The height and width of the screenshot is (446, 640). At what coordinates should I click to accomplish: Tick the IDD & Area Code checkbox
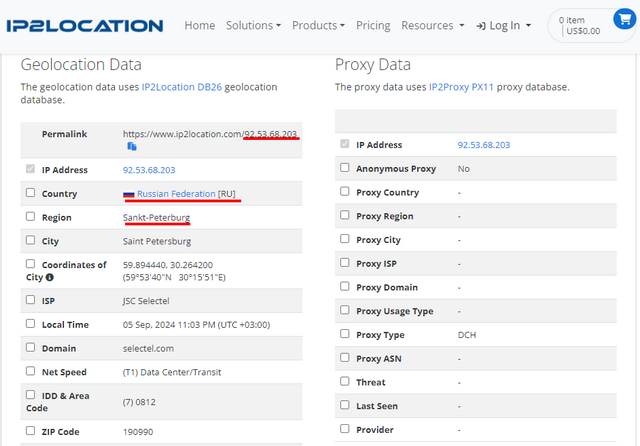pos(31,395)
